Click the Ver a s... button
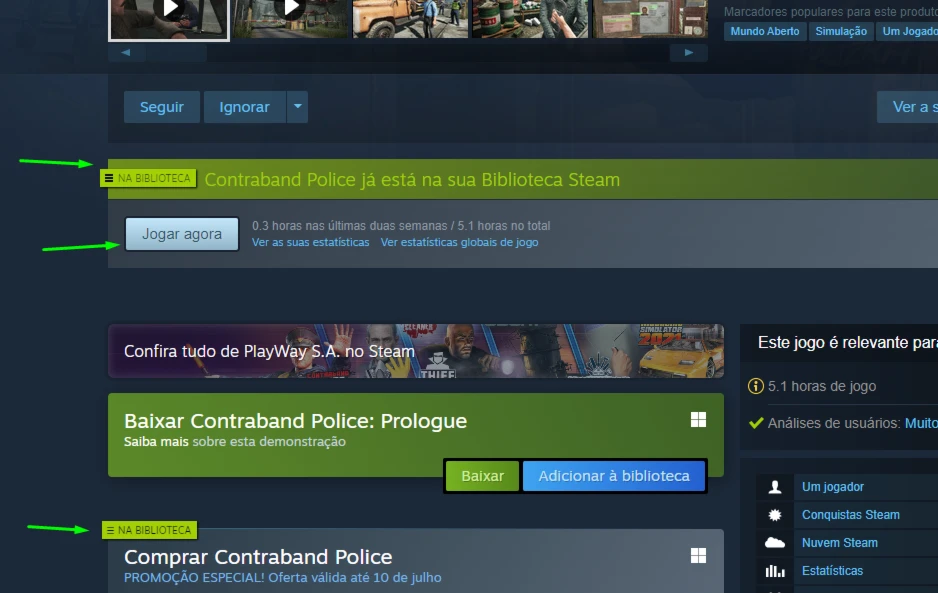 tap(907, 107)
